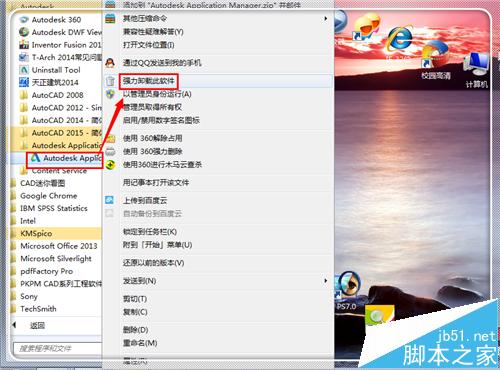Click the trash icon beside 强力卸载此软件
This screenshot has height=370, width=500.
[110, 81]
